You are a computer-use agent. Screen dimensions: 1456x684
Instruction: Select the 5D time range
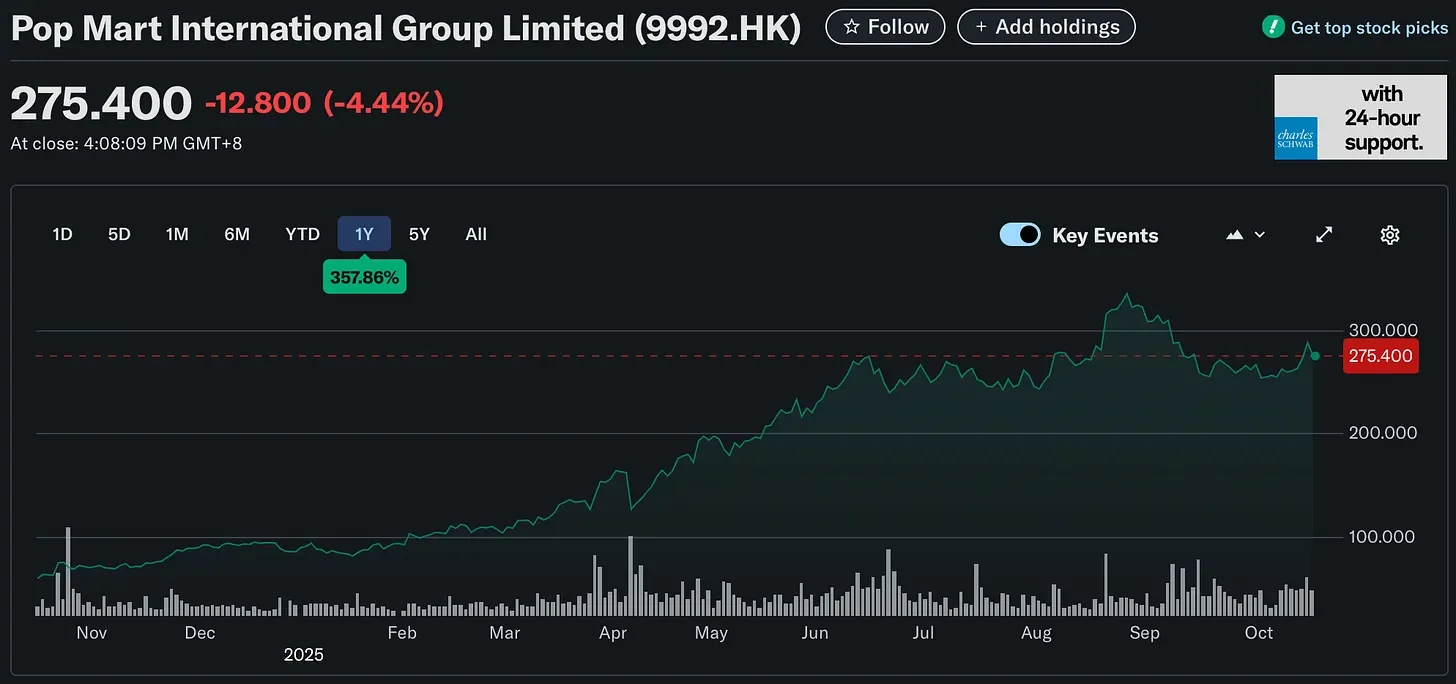click(x=119, y=234)
